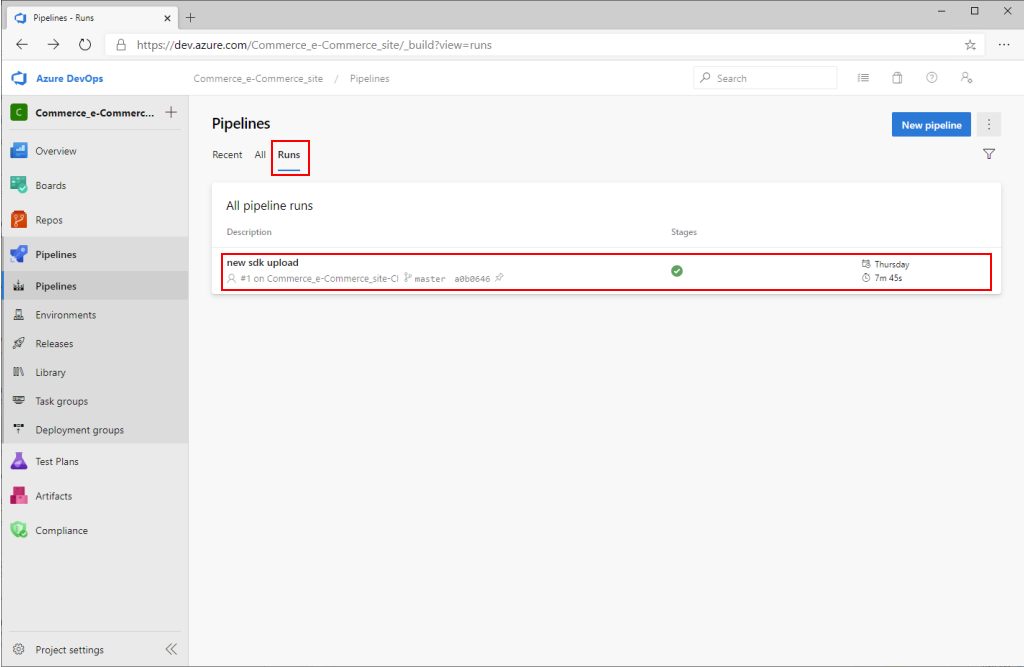Click inside the Search field
1024x667 pixels.
click(765, 77)
